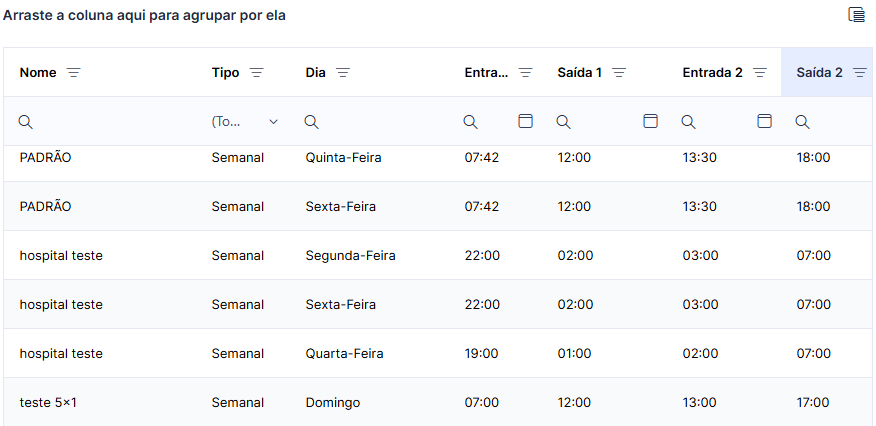The width and height of the screenshot is (876, 426).
Task: Open the Entrada 1 time picker icon in filter row
Action: pyautogui.click(x=525, y=121)
